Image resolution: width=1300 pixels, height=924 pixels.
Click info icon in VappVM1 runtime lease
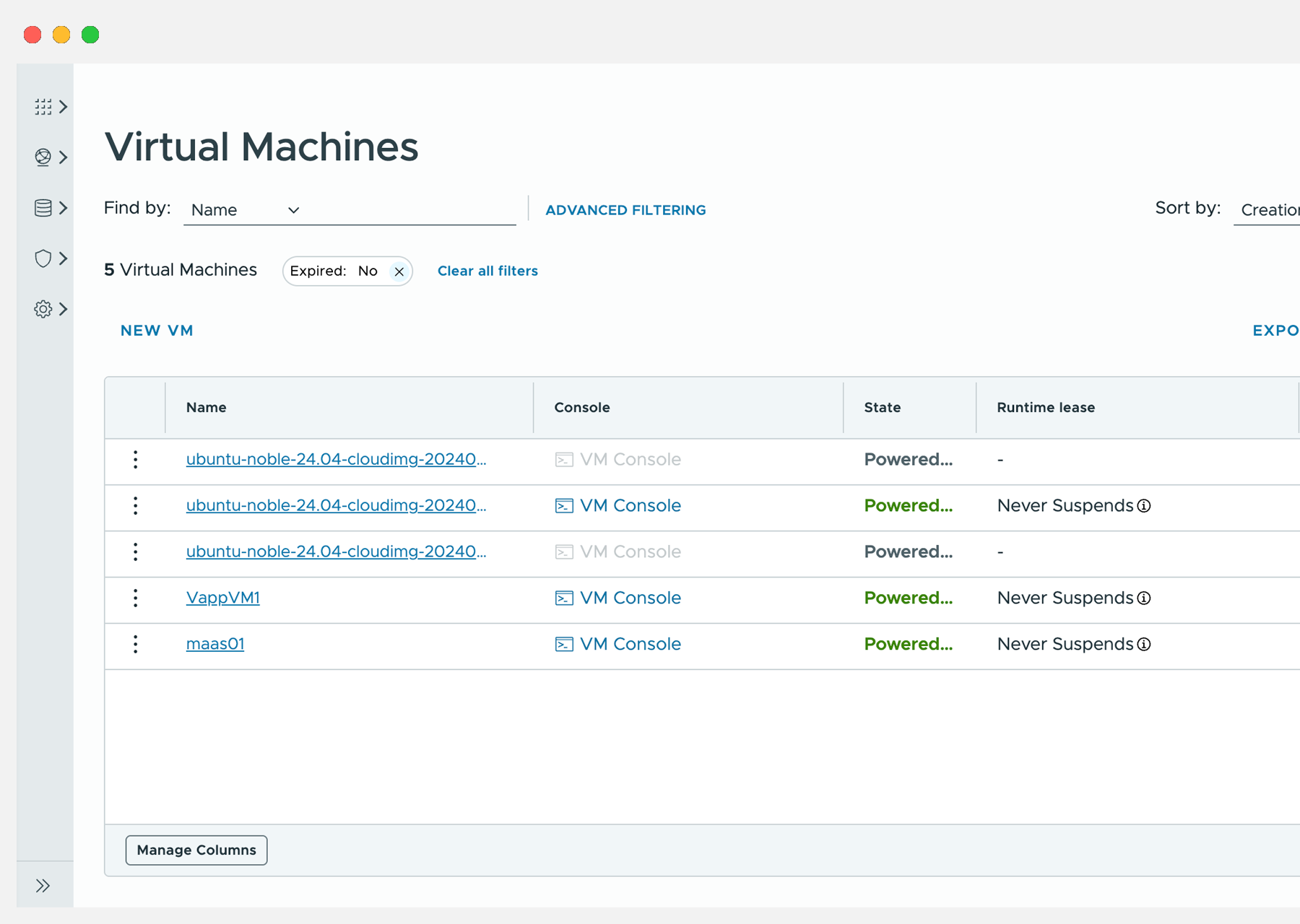tap(1144, 598)
